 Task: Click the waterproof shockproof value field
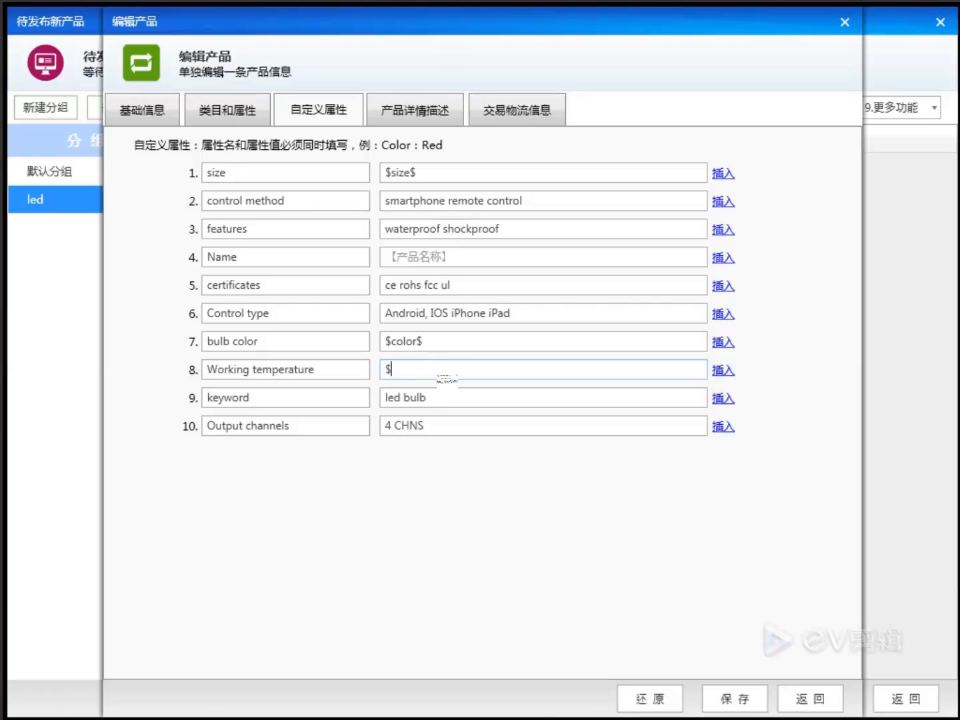click(x=543, y=229)
